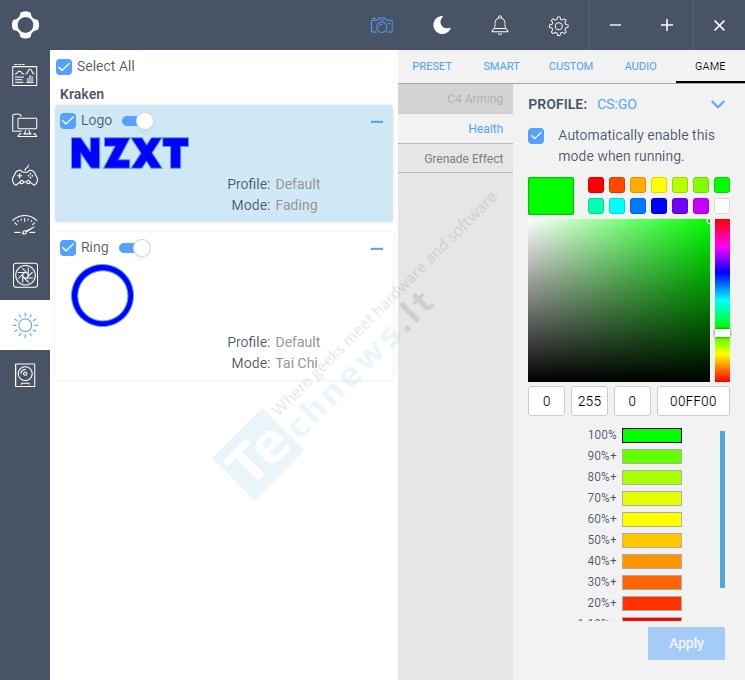Open the Games controller sidebar icon

coord(25,176)
